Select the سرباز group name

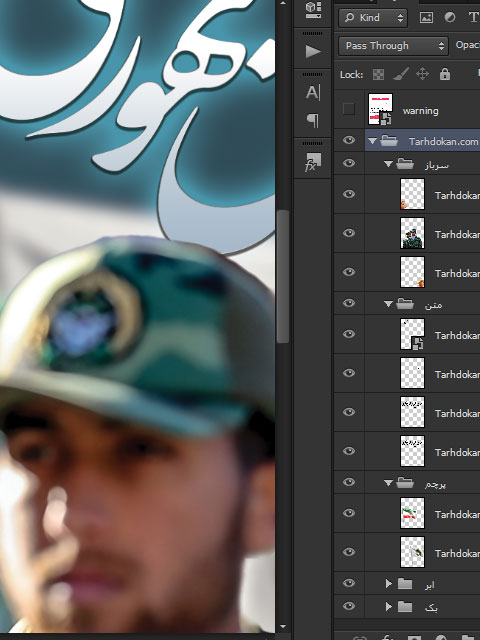point(436,164)
